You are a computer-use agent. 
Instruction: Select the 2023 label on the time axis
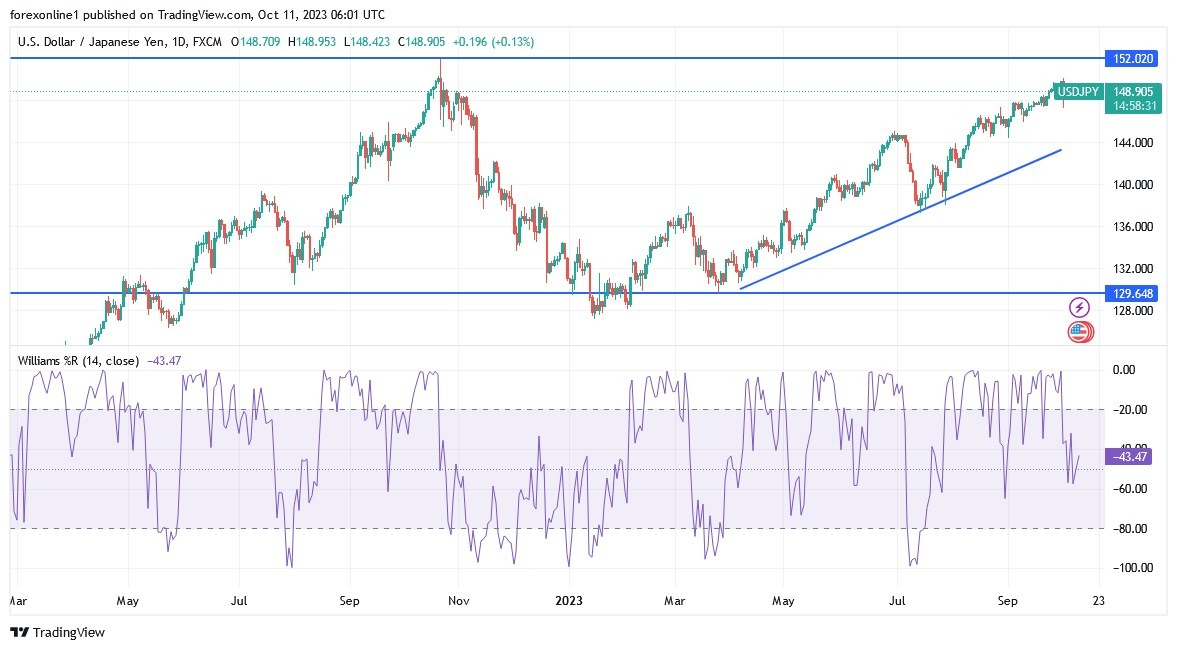(x=570, y=601)
